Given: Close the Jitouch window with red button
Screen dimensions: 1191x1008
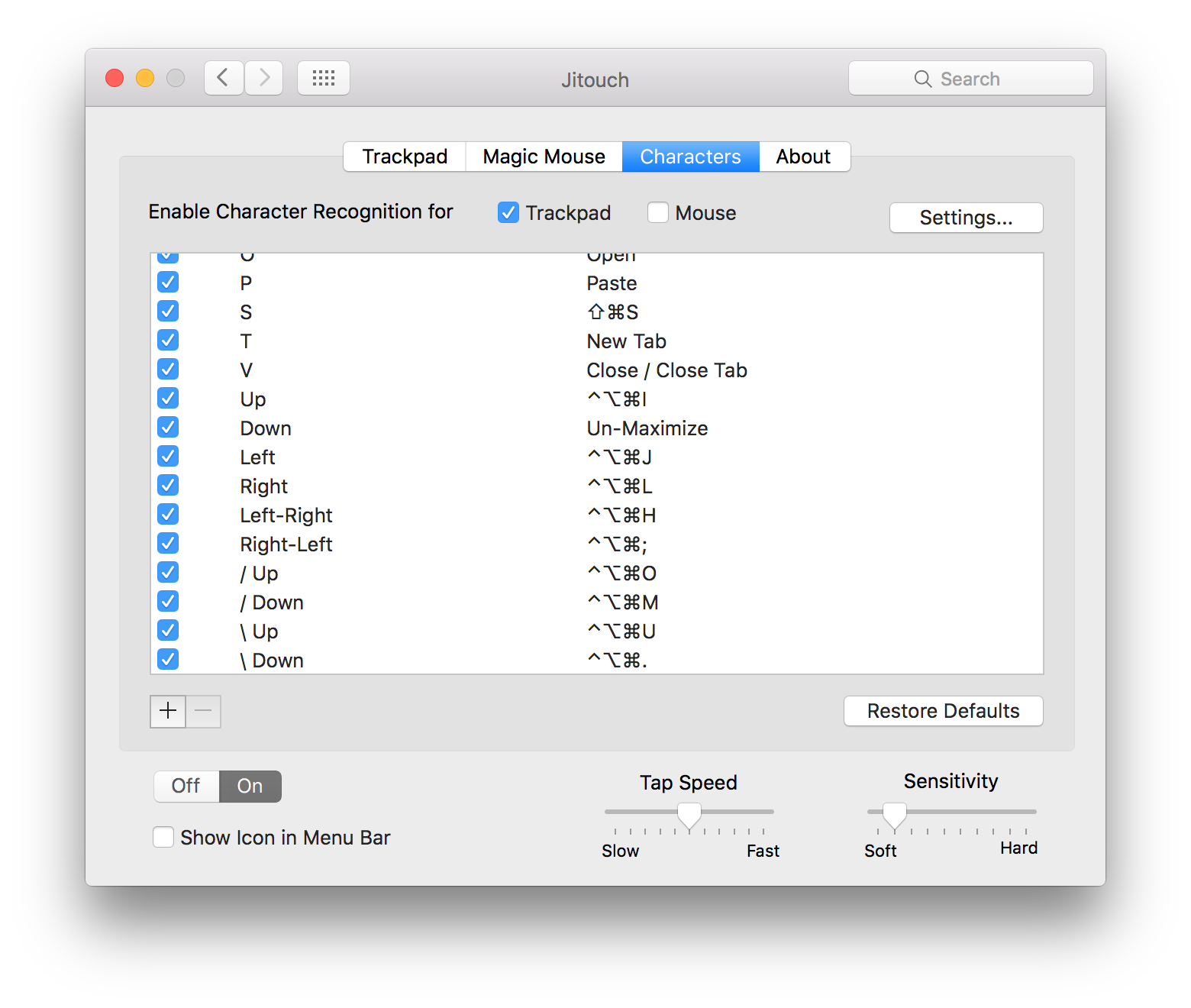Looking at the screenshot, I should pos(115,78).
